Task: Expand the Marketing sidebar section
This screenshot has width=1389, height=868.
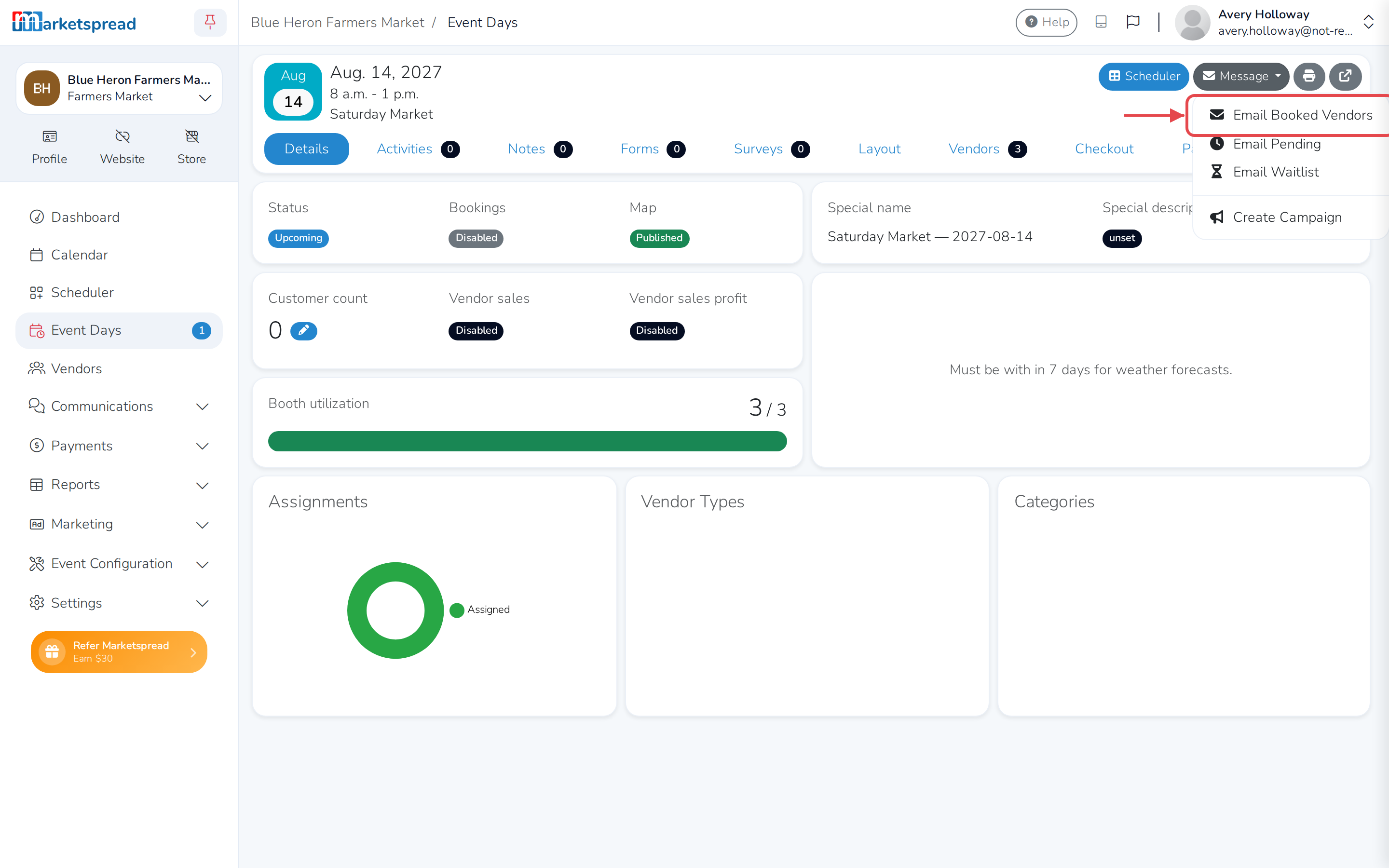Action: (119, 524)
